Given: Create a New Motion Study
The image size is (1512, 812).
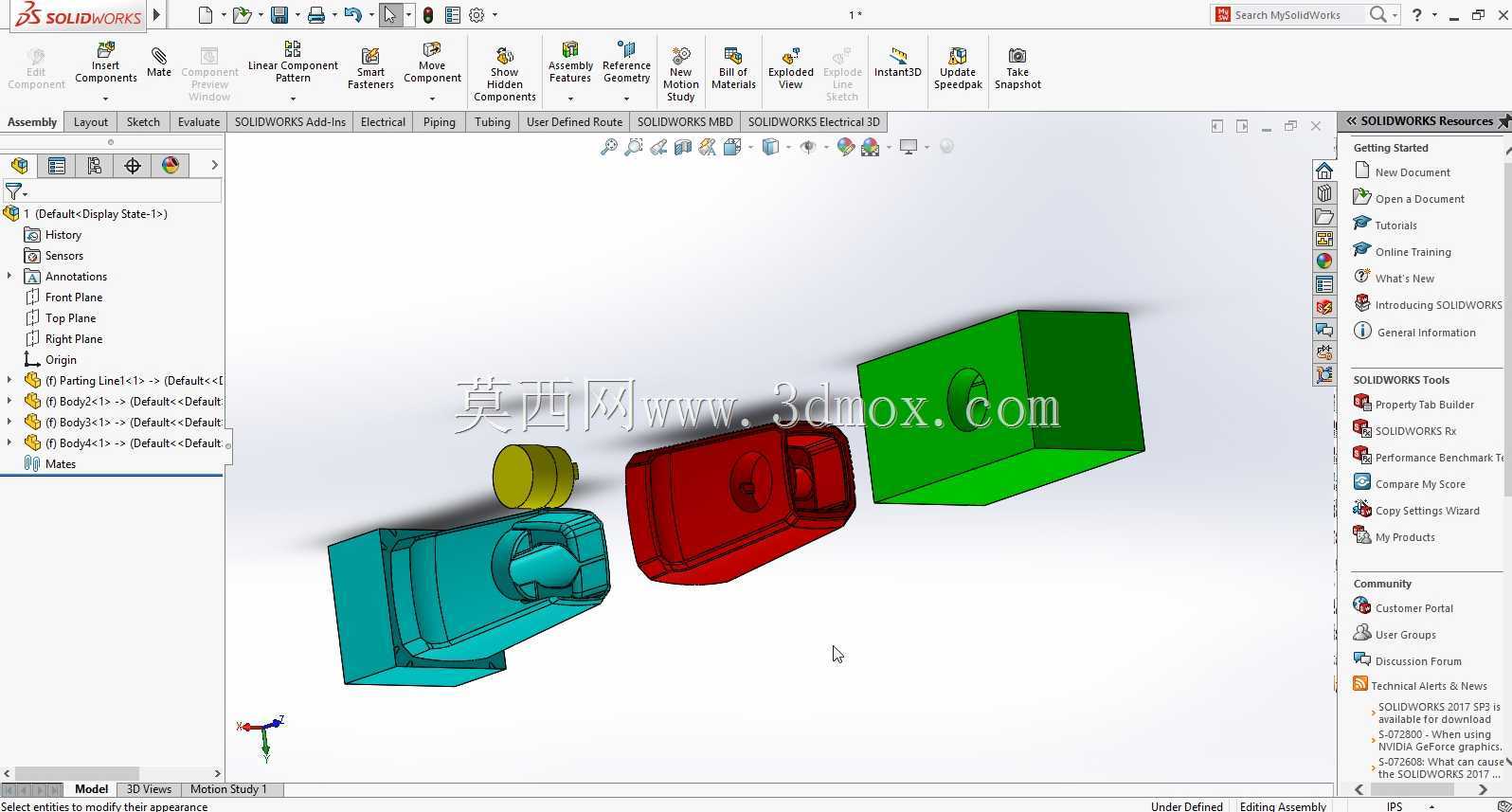Looking at the screenshot, I should pos(680,74).
